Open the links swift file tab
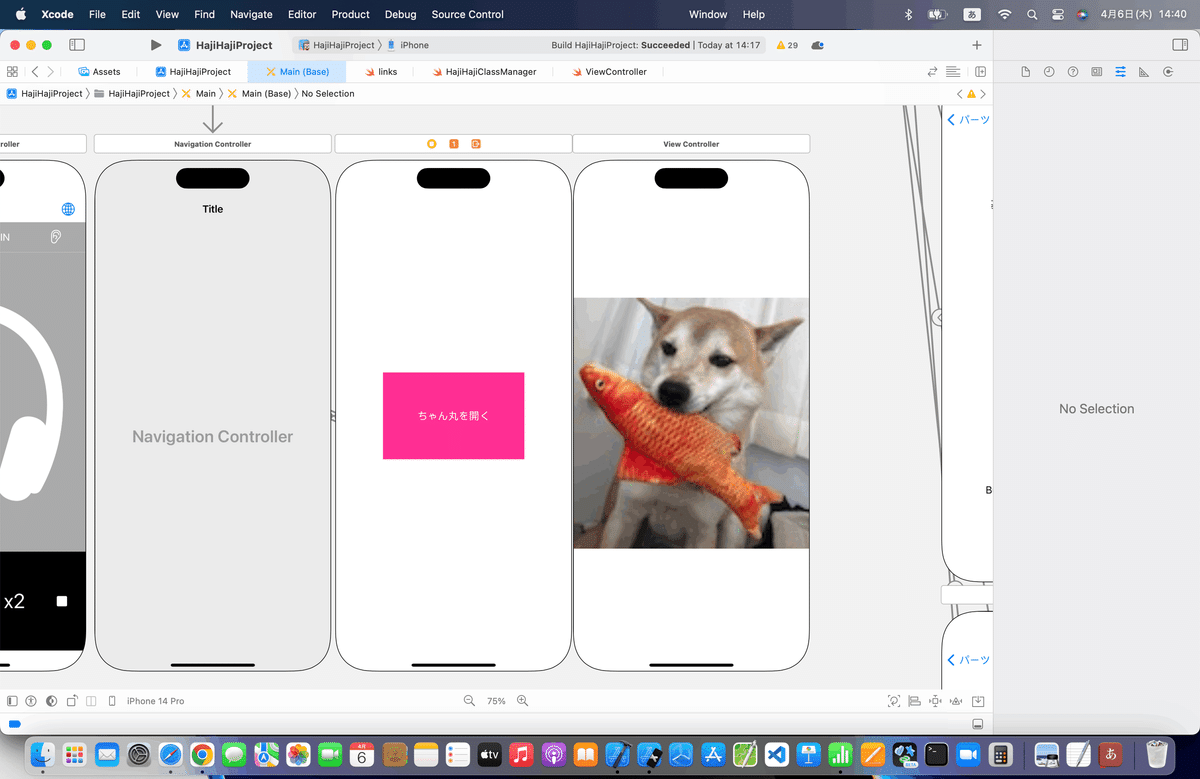The width and height of the screenshot is (1200, 779). pyautogui.click(x=381, y=72)
